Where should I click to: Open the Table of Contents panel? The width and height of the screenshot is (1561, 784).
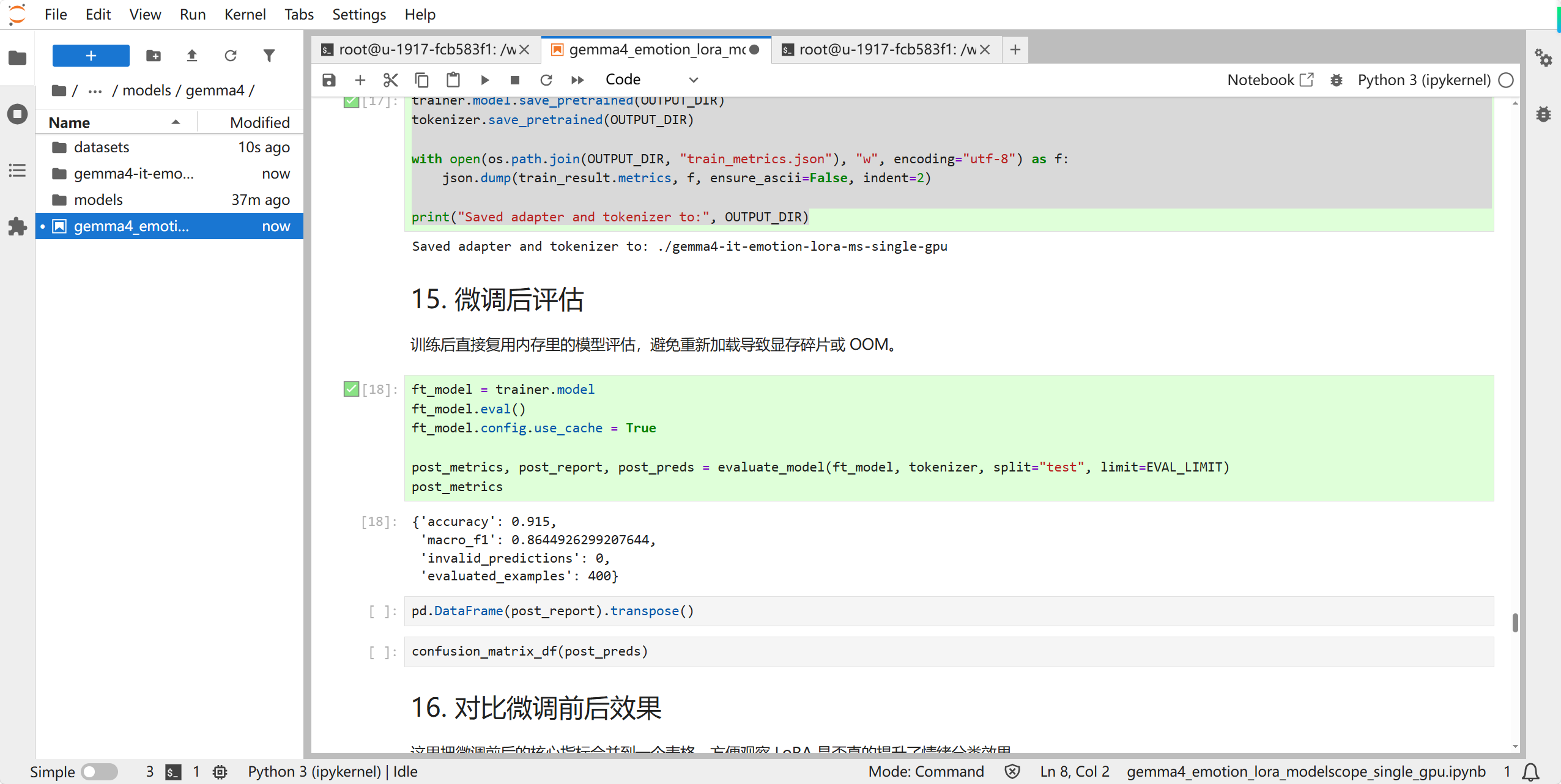17,171
